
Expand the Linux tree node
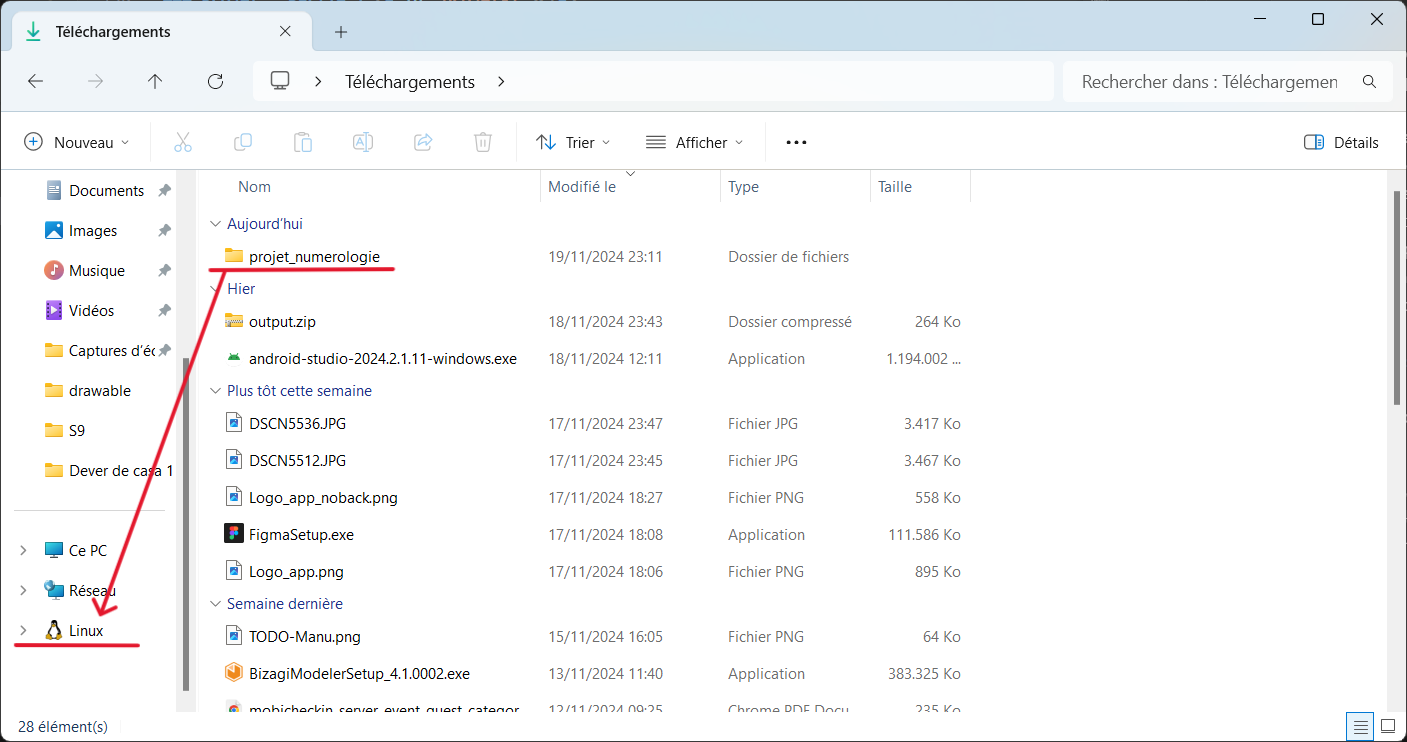pyautogui.click(x=23, y=631)
